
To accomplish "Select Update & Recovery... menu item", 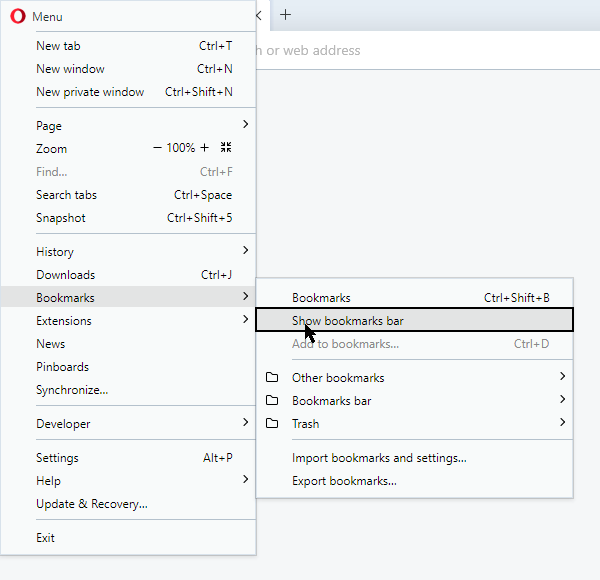I will 128,503.
